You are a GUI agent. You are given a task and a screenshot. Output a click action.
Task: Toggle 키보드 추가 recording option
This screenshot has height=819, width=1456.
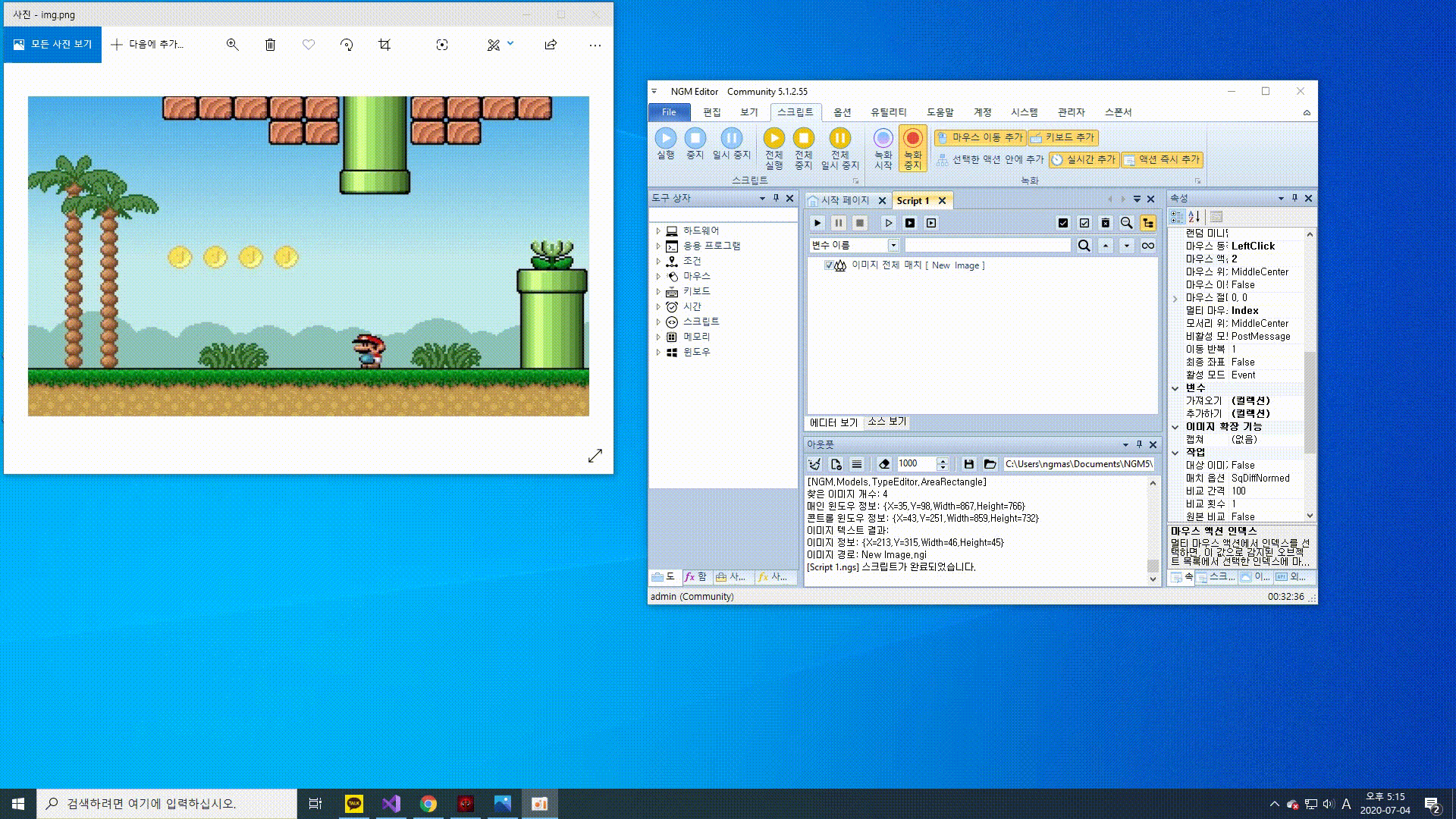[1062, 137]
